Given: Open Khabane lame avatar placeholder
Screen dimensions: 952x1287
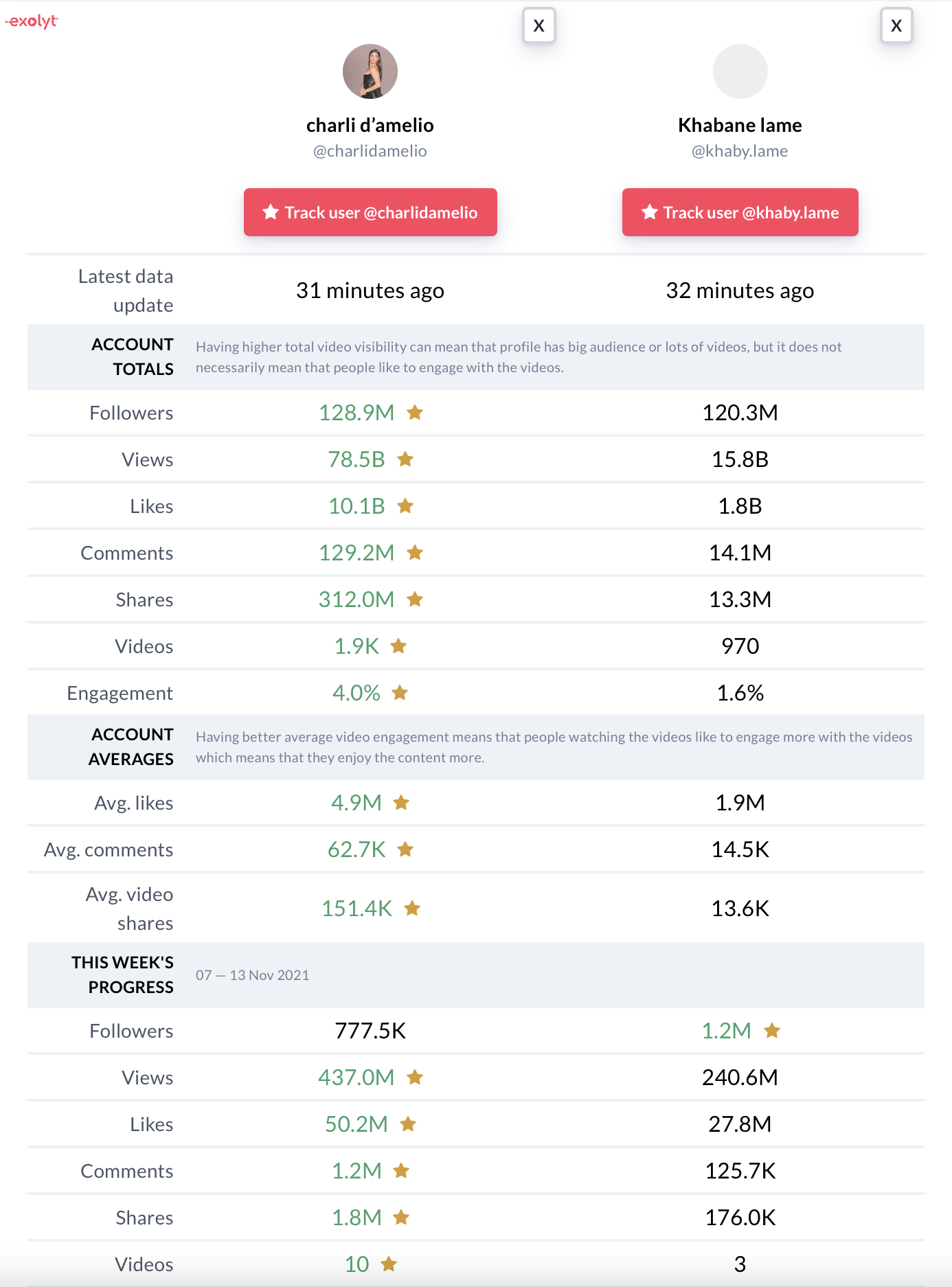Looking at the screenshot, I should tap(740, 71).
